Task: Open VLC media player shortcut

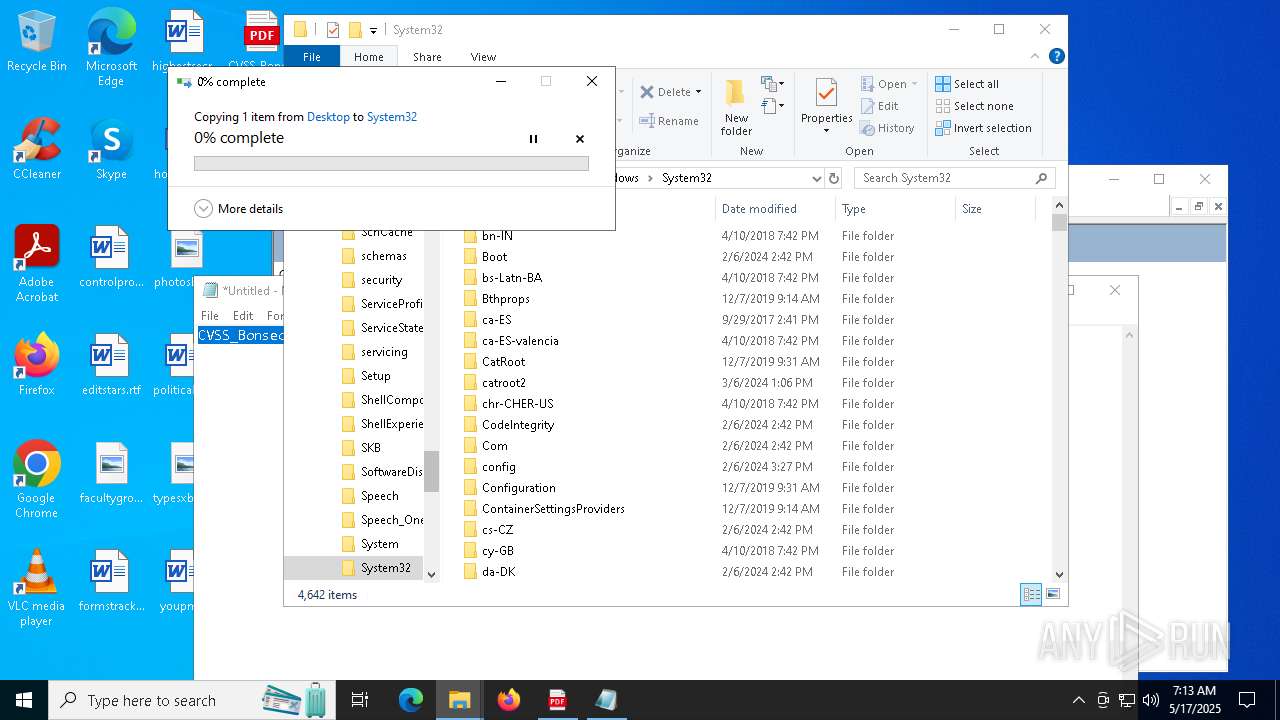Action: pos(37,588)
